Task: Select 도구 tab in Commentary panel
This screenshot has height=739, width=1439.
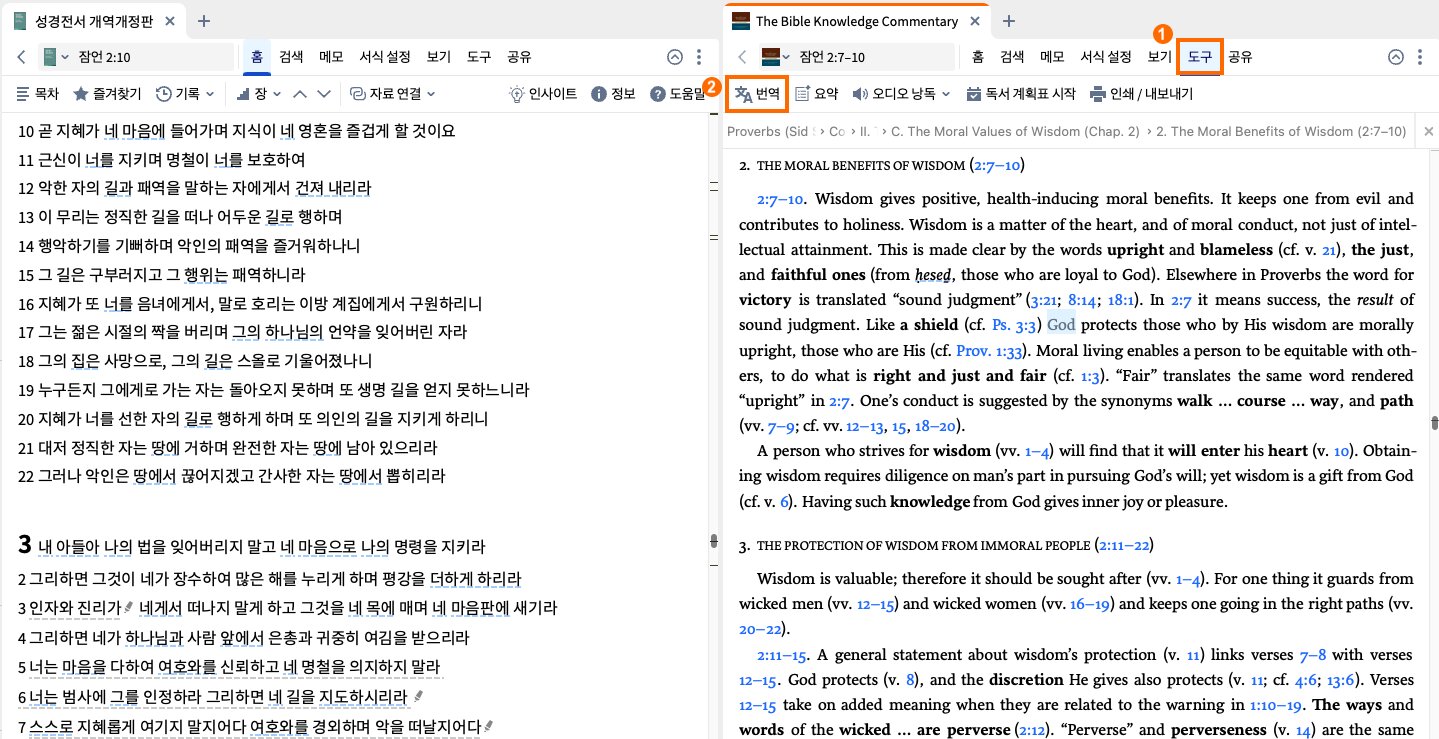Action: pyautogui.click(x=1200, y=57)
